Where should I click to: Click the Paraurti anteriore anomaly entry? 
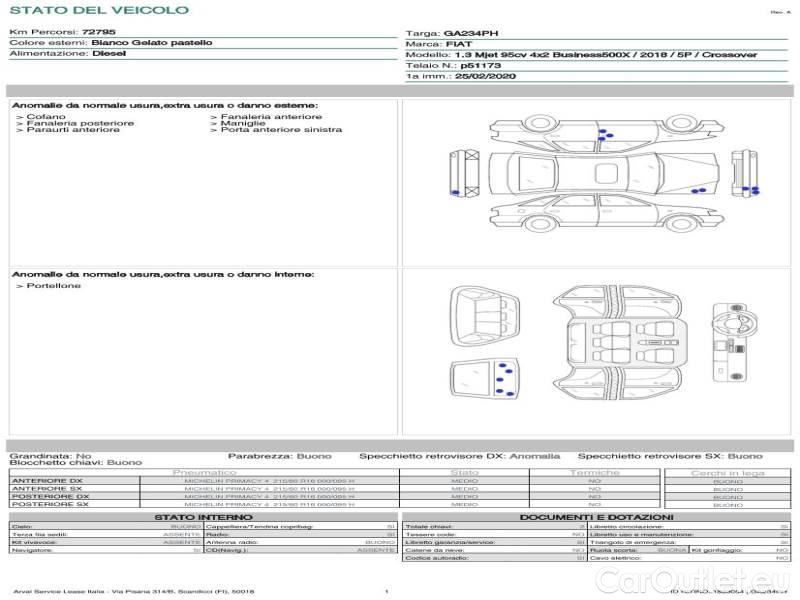pos(73,130)
